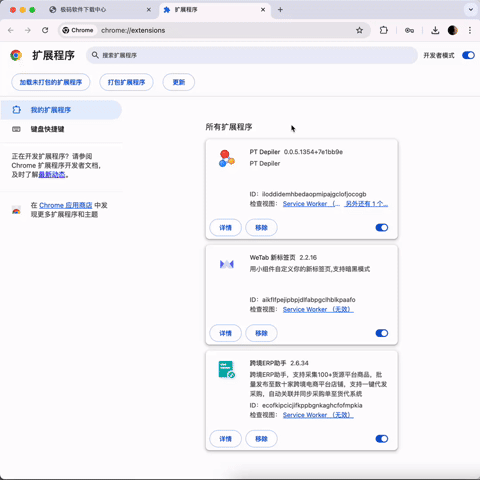The image size is (480, 480).
Task: Click the PT Depiler ID text
Action: [308, 194]
